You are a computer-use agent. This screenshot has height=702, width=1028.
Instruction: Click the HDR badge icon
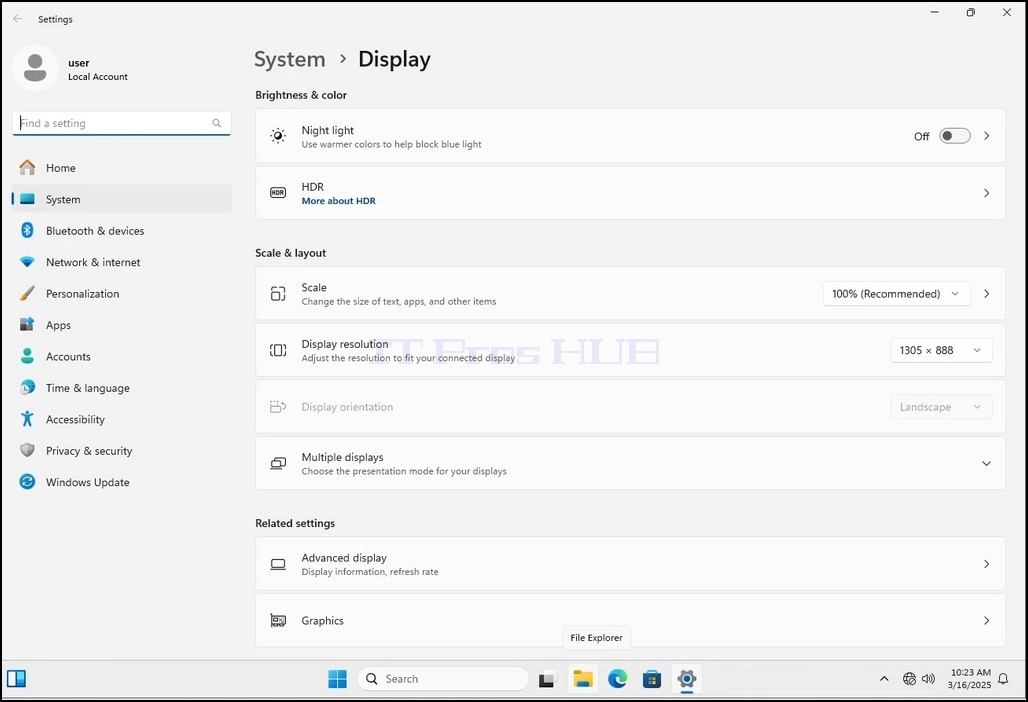pos(278,193)
